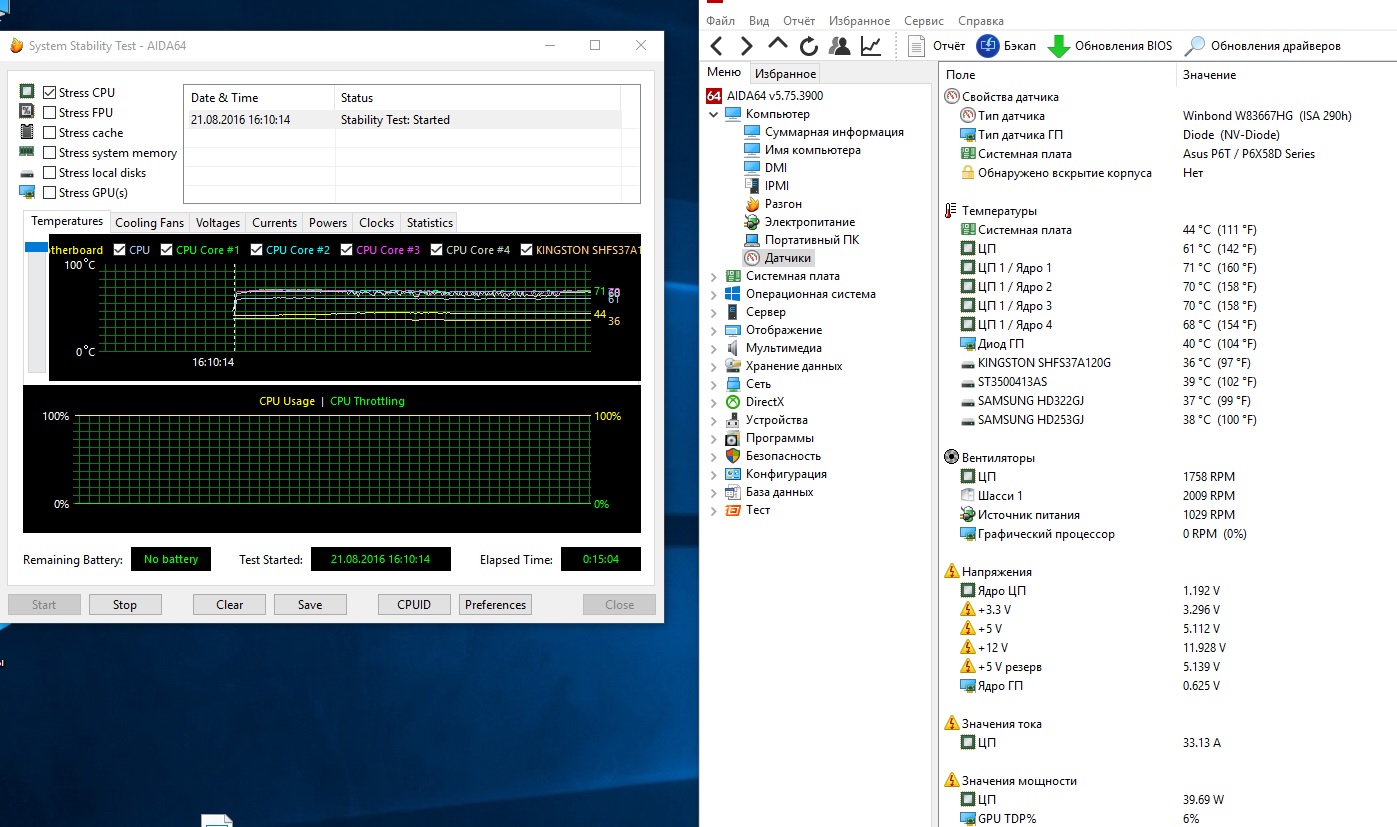The image size is (1397, 827).
Task: Click the forward arrow in AIDA64 toolbar
Action: point(746,46)
